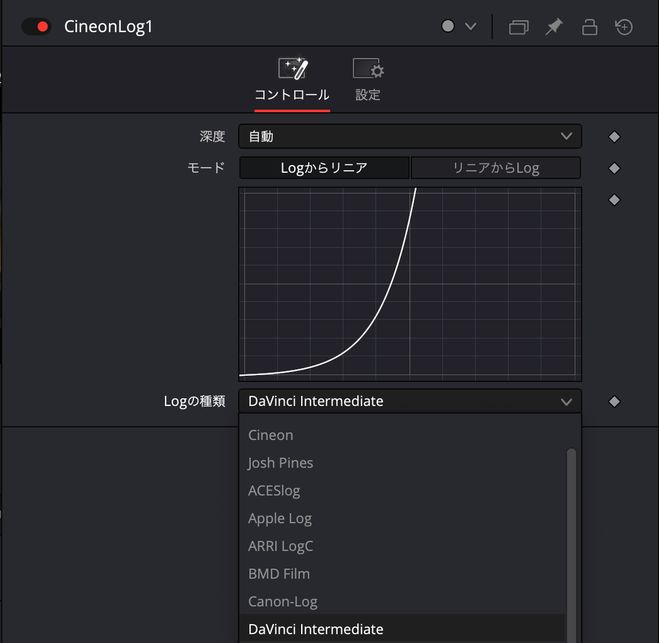Lock the CineonLog1 node
This screenshot has height=643, width=659.
[589, 27]
